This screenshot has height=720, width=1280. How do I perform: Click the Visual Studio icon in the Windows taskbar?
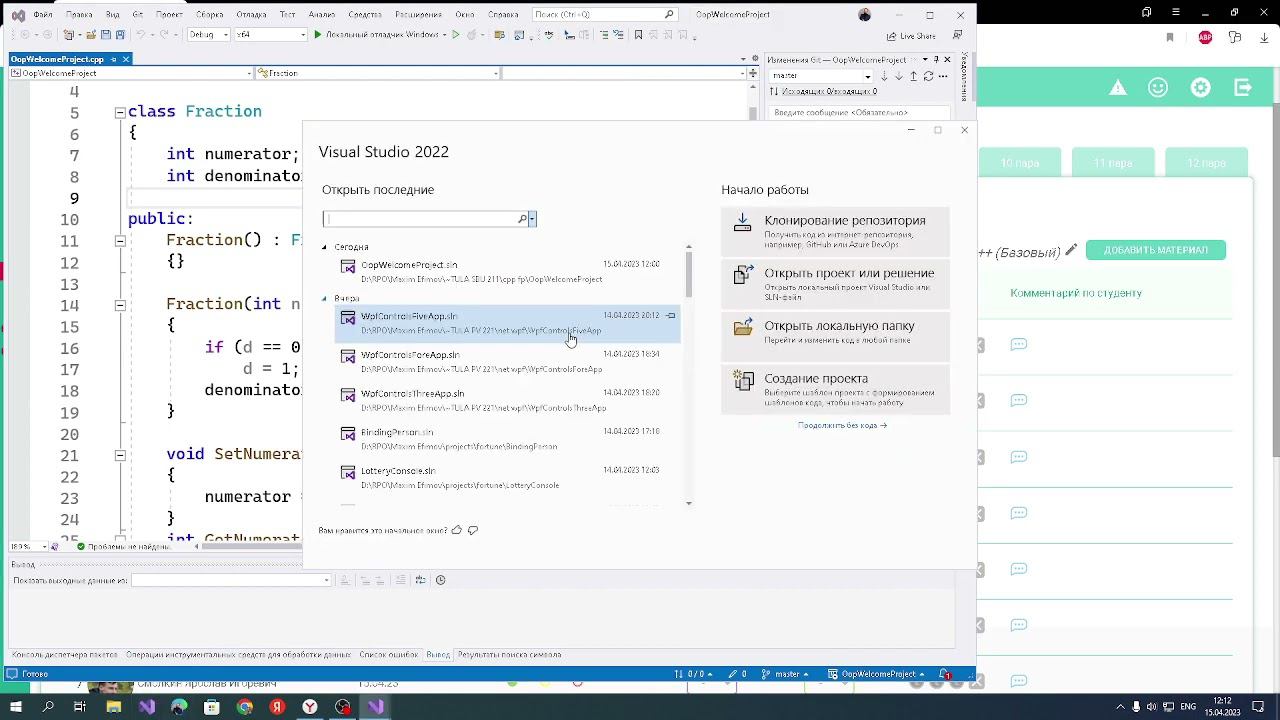pos(376,707)
